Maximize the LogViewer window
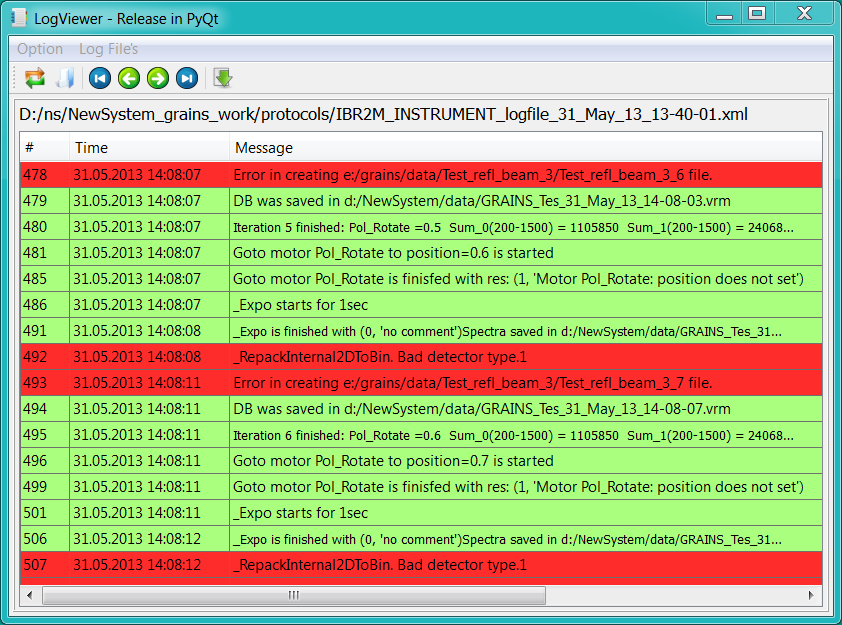This screenshot has height=625, width=842. pos(757,13)
